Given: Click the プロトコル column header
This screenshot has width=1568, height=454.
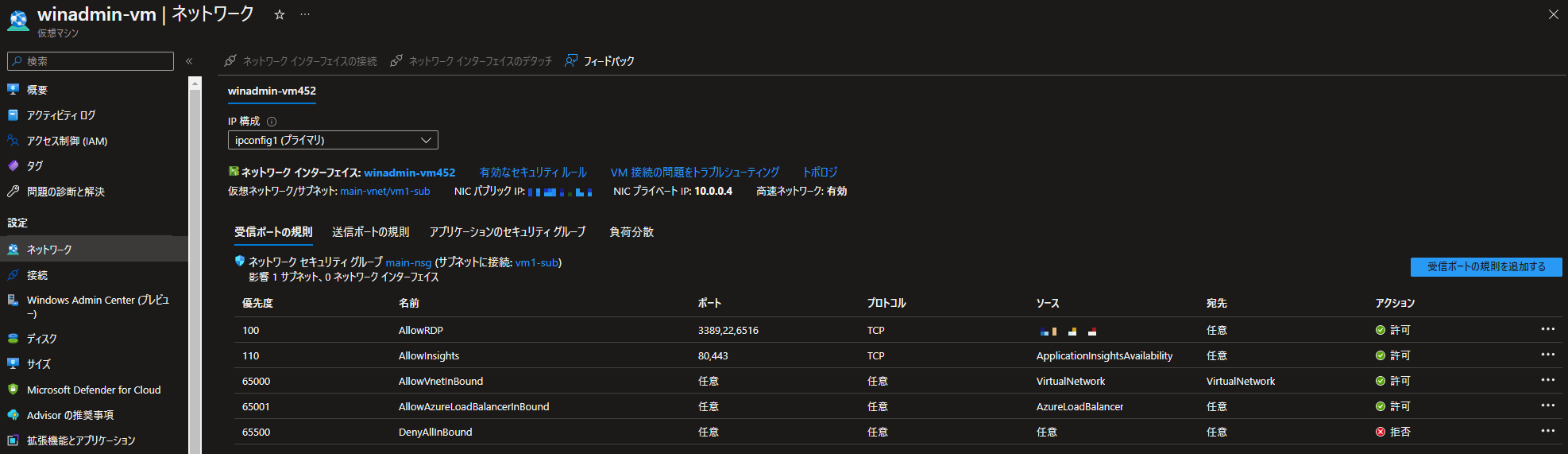Looking at the screenshot, I should (x=886, y=304).
